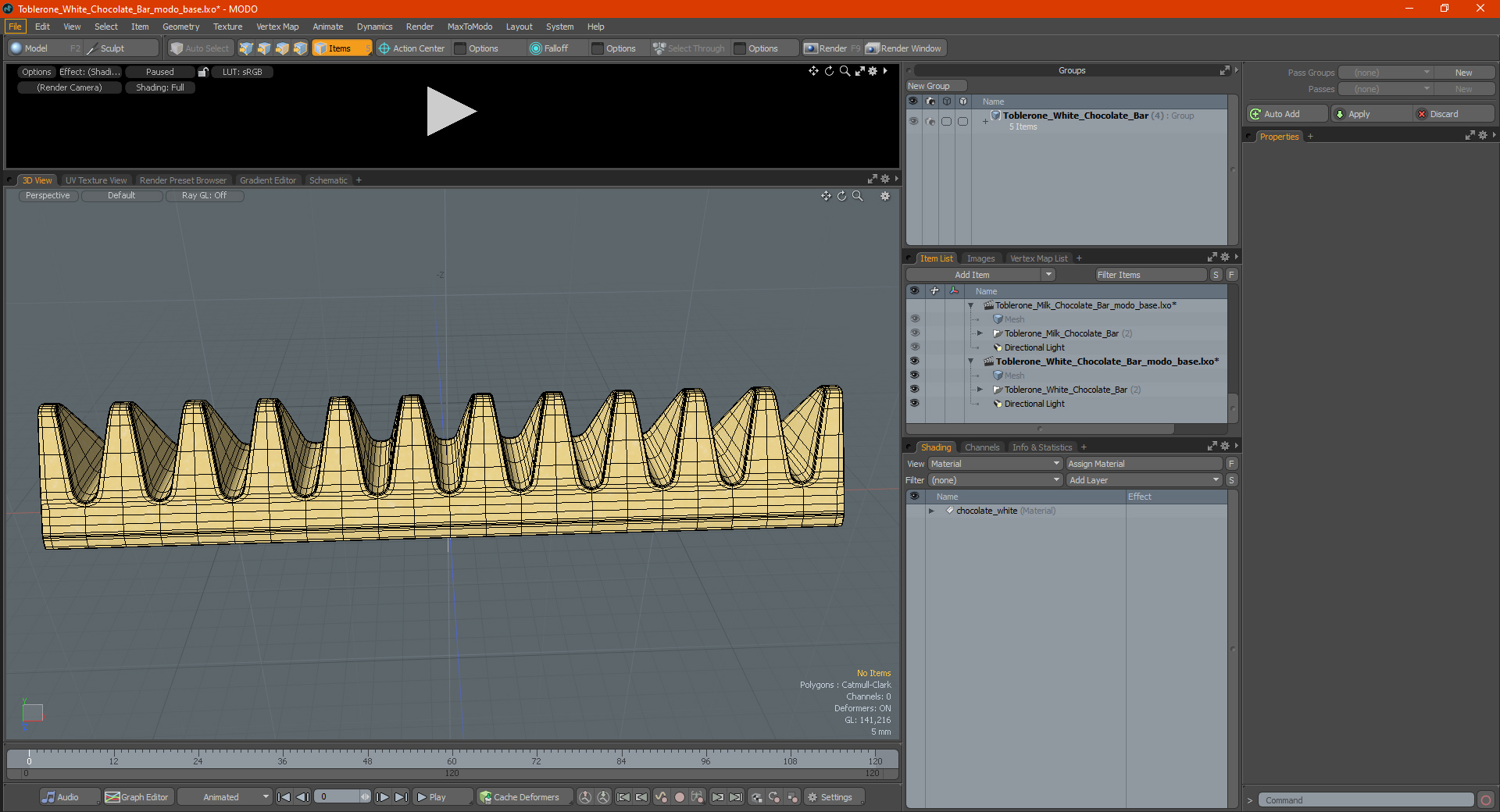Step to next frame
1500x812 pixels.
tap(383, 797)
